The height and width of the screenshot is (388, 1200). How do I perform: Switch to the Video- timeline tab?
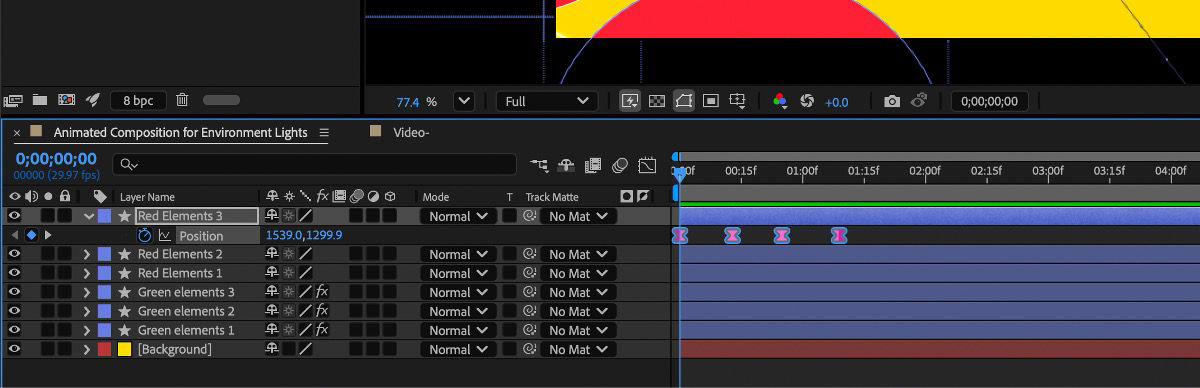(411, 132)
